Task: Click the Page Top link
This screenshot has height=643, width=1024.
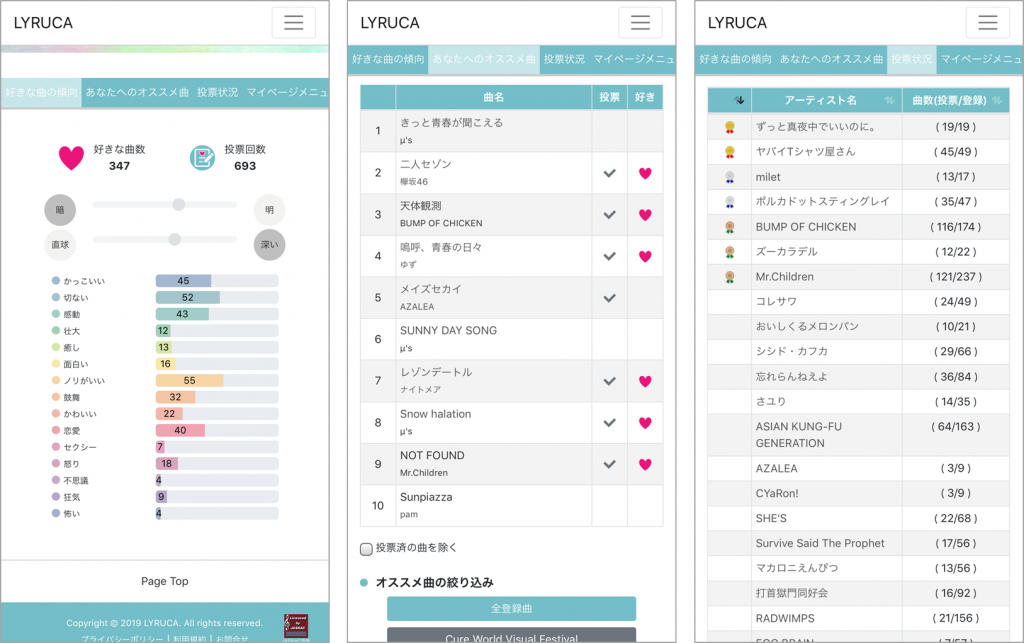Action: tap(165, 580)
